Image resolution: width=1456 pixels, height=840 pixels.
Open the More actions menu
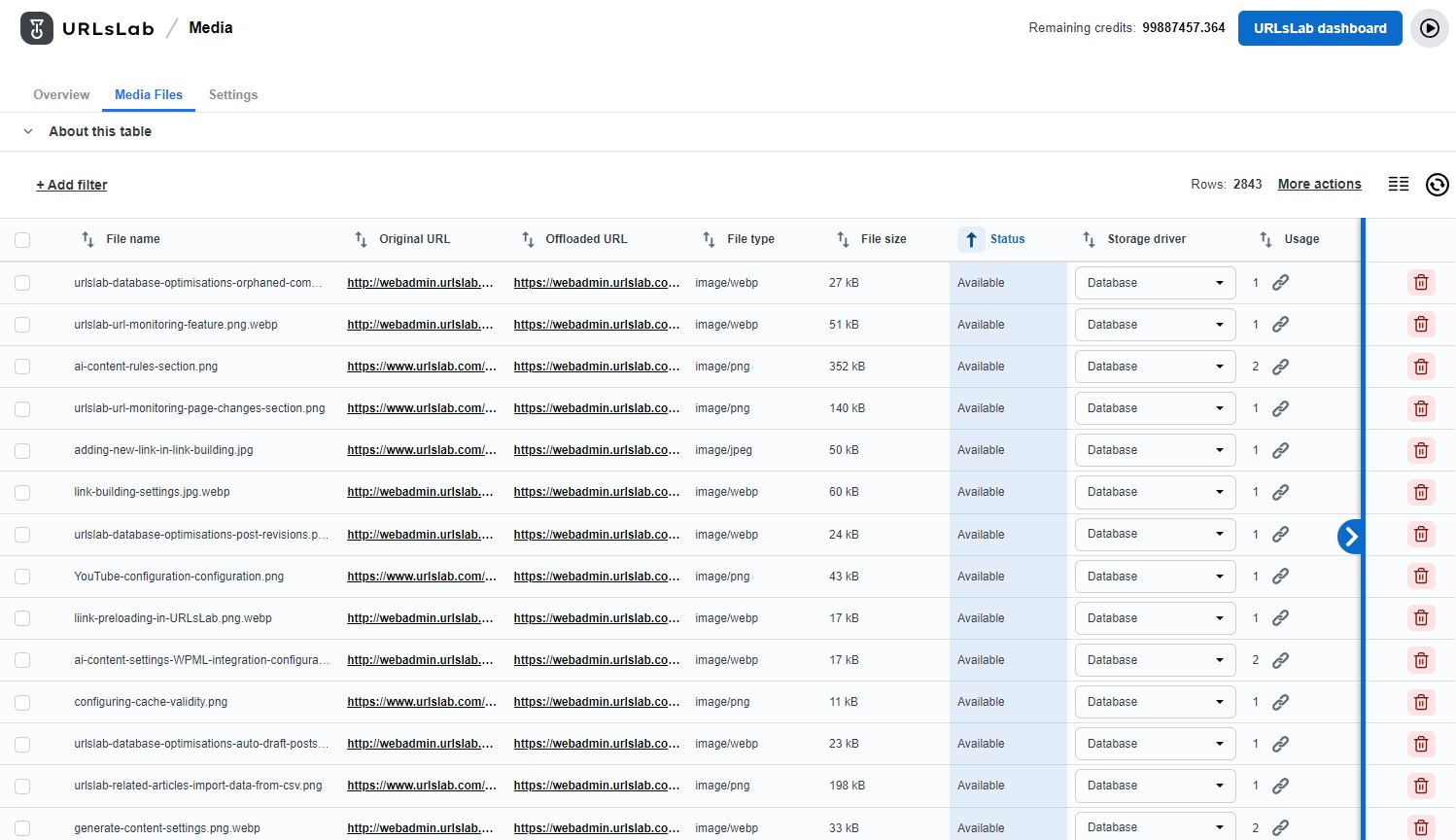coord(1319,184)
